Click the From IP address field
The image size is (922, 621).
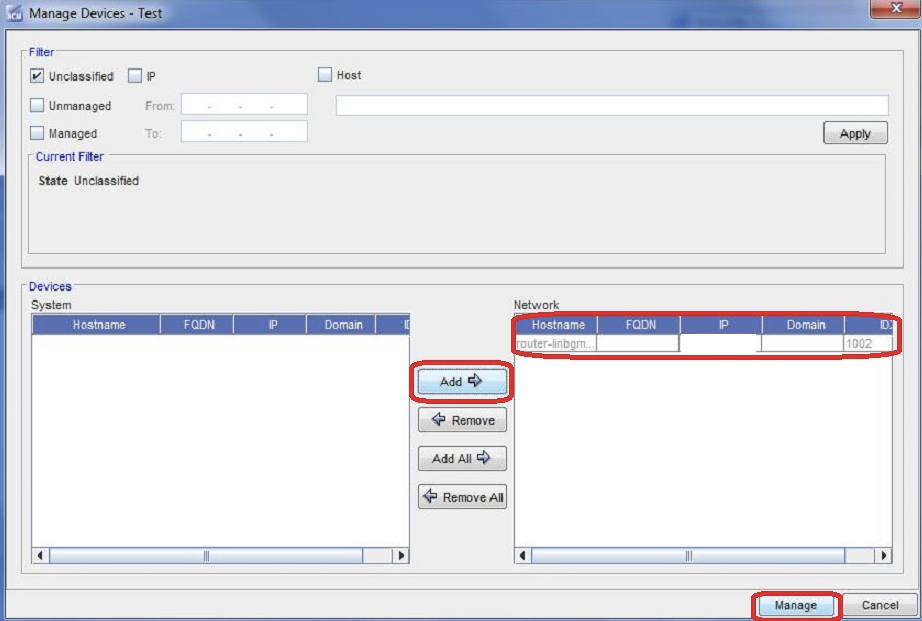point(244,105)
